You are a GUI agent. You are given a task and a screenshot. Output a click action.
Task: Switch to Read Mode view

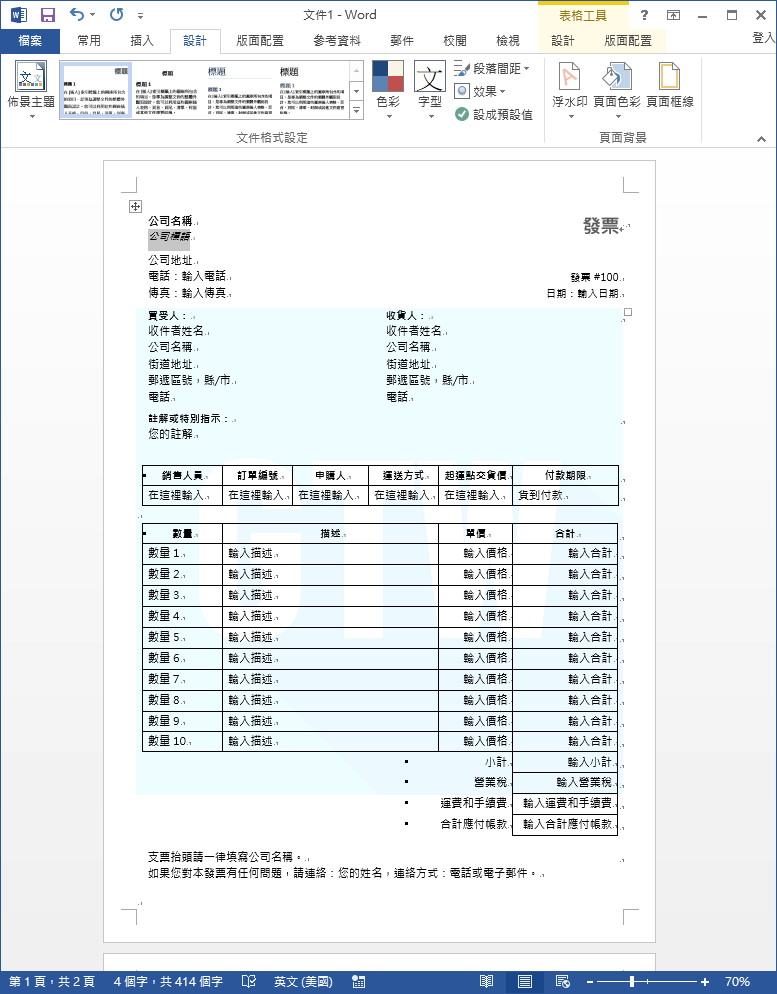(x=487, y=981)
